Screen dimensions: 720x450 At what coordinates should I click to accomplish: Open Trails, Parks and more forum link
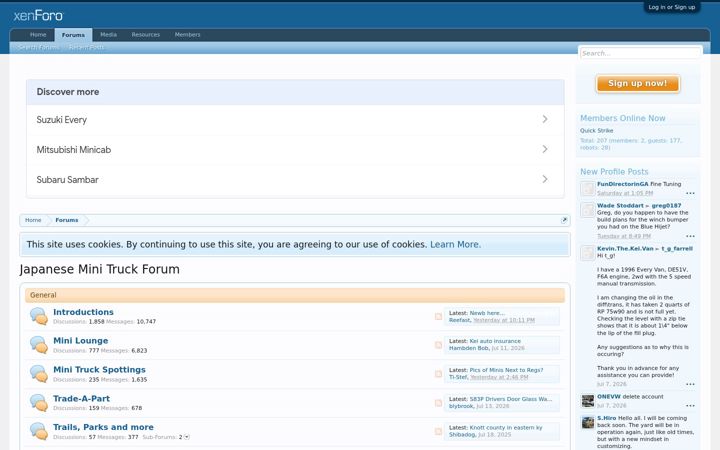pos(103,427)
